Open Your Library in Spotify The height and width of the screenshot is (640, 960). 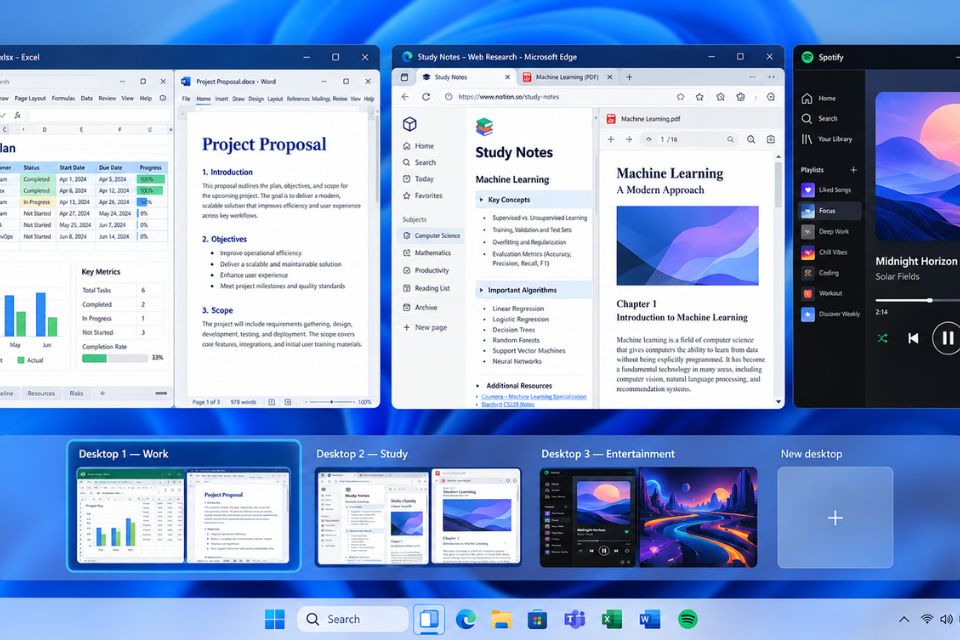[827, 139]
